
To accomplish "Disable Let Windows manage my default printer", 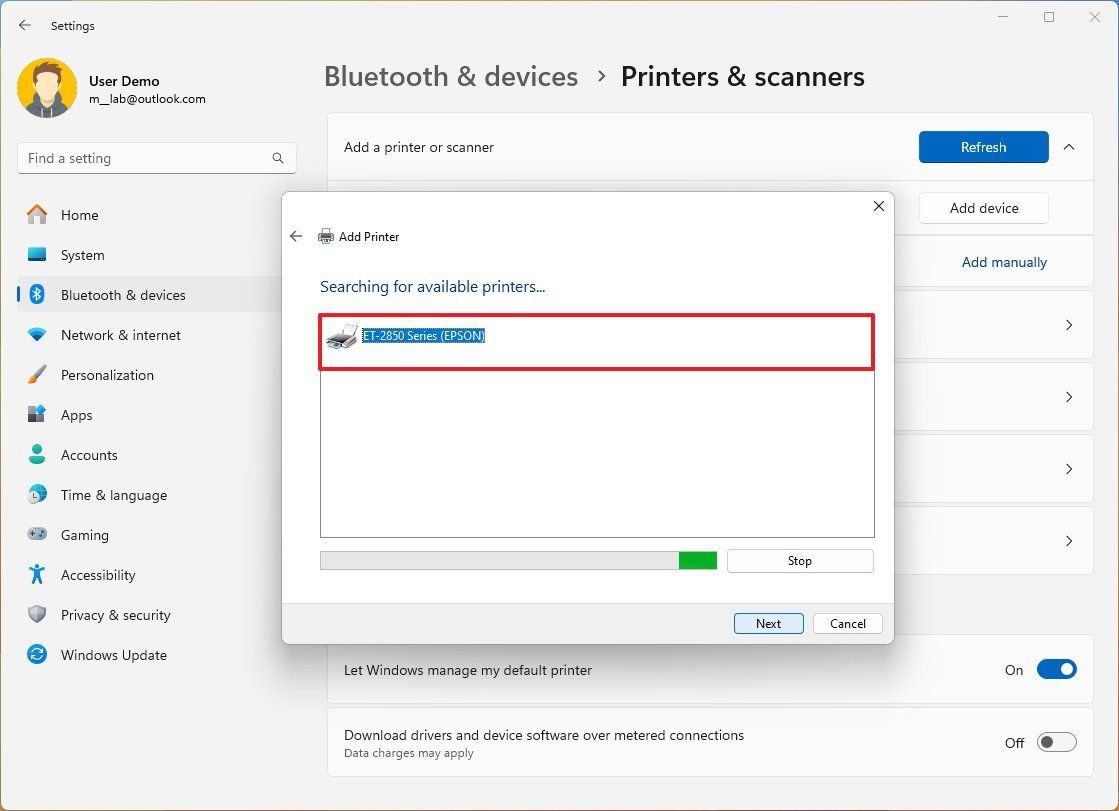I will (1057, 669).
